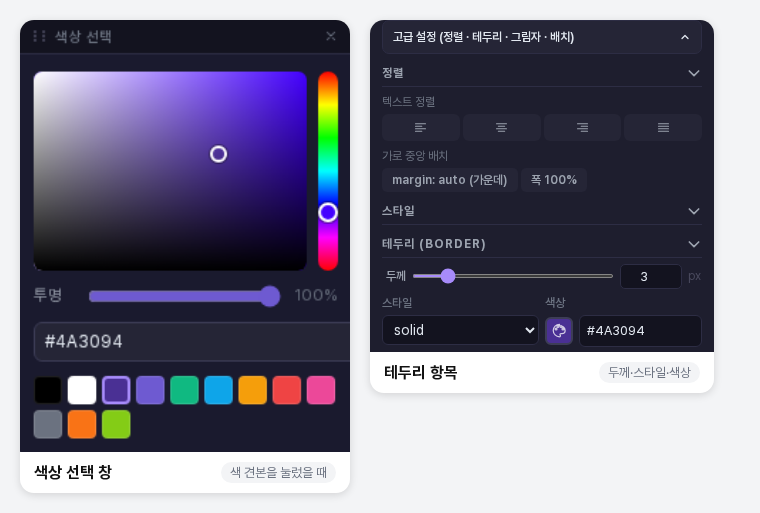The image size is (760, 513).
Task: Collapse the 고급 설정 advanced settings header
Action: coord(542,37)
